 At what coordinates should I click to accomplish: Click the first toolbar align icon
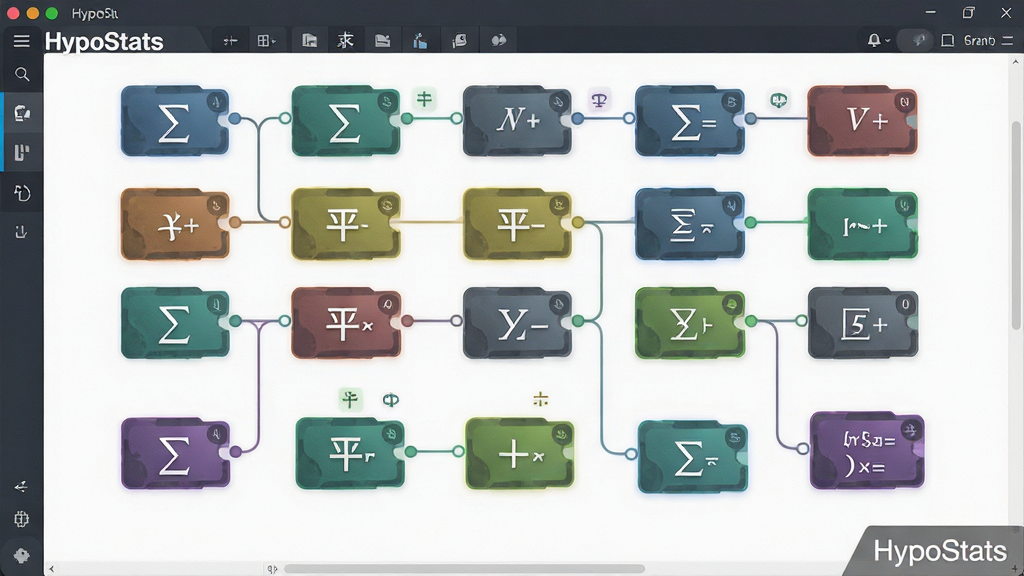pos(230,41)
